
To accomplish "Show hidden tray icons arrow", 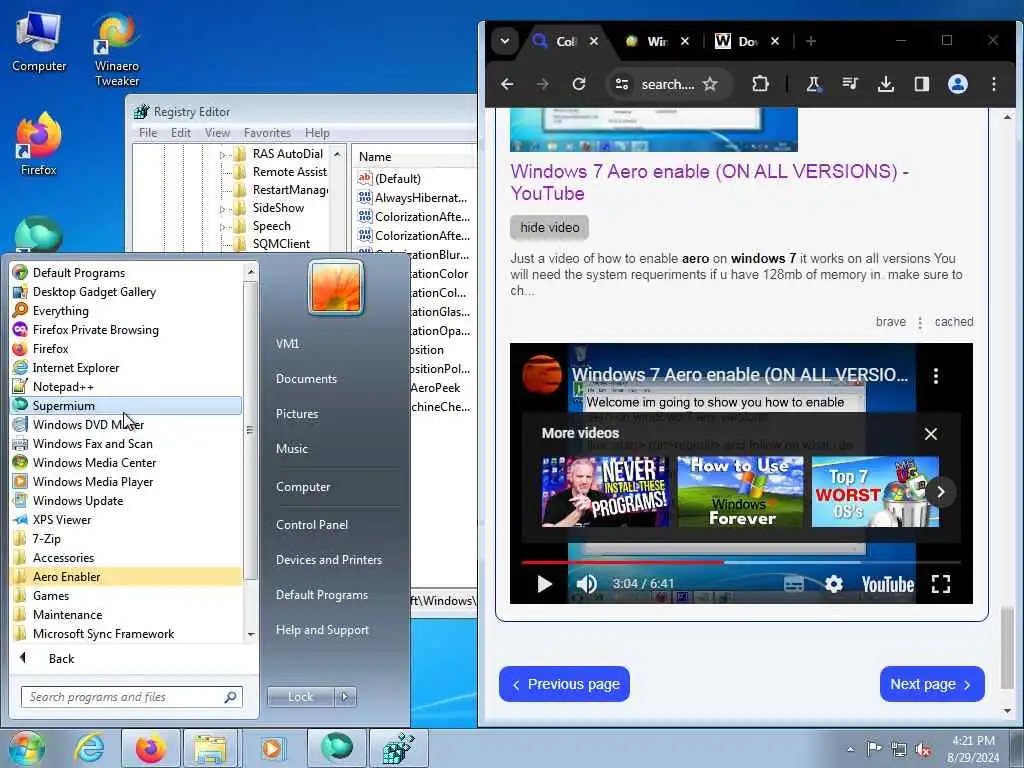I will [850, 750].
